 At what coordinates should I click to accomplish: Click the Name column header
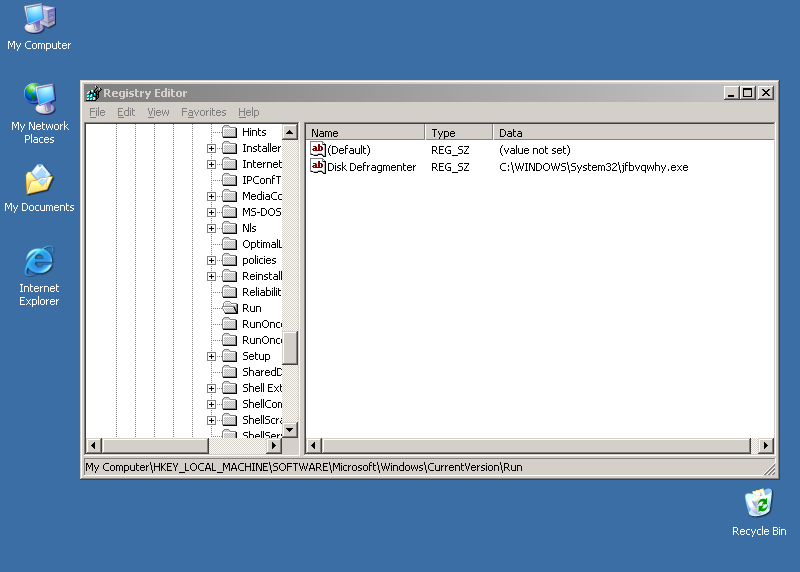365,133
